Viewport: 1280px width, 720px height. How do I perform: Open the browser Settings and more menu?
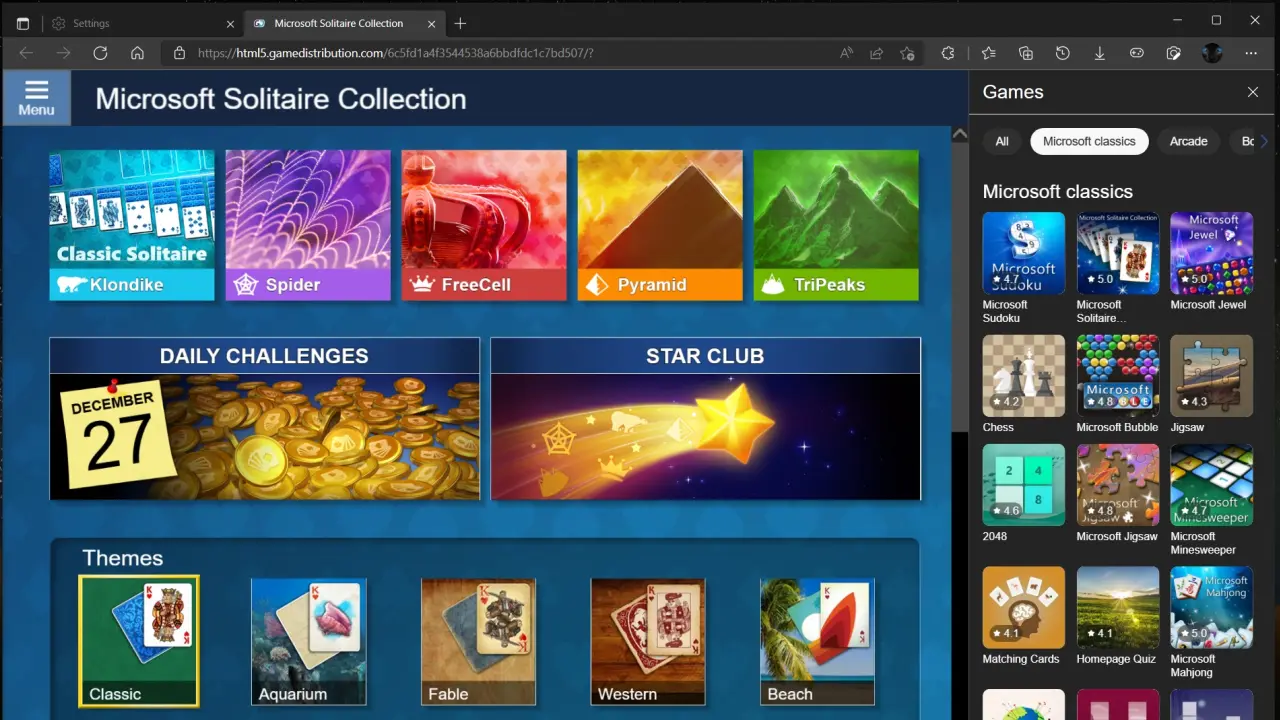click(1251, 53)
